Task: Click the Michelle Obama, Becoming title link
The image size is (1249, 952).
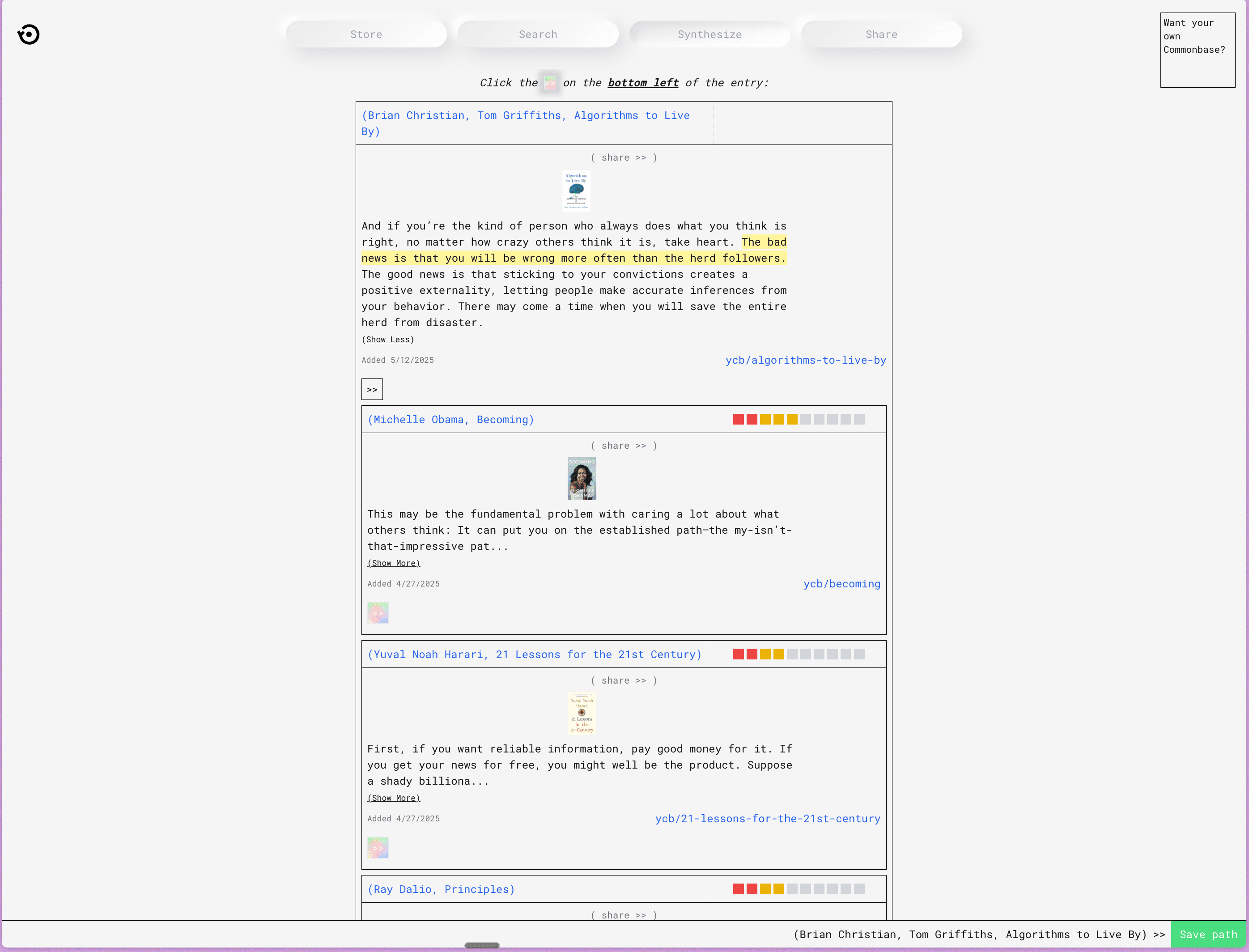Action: click(x=450, y=419)
